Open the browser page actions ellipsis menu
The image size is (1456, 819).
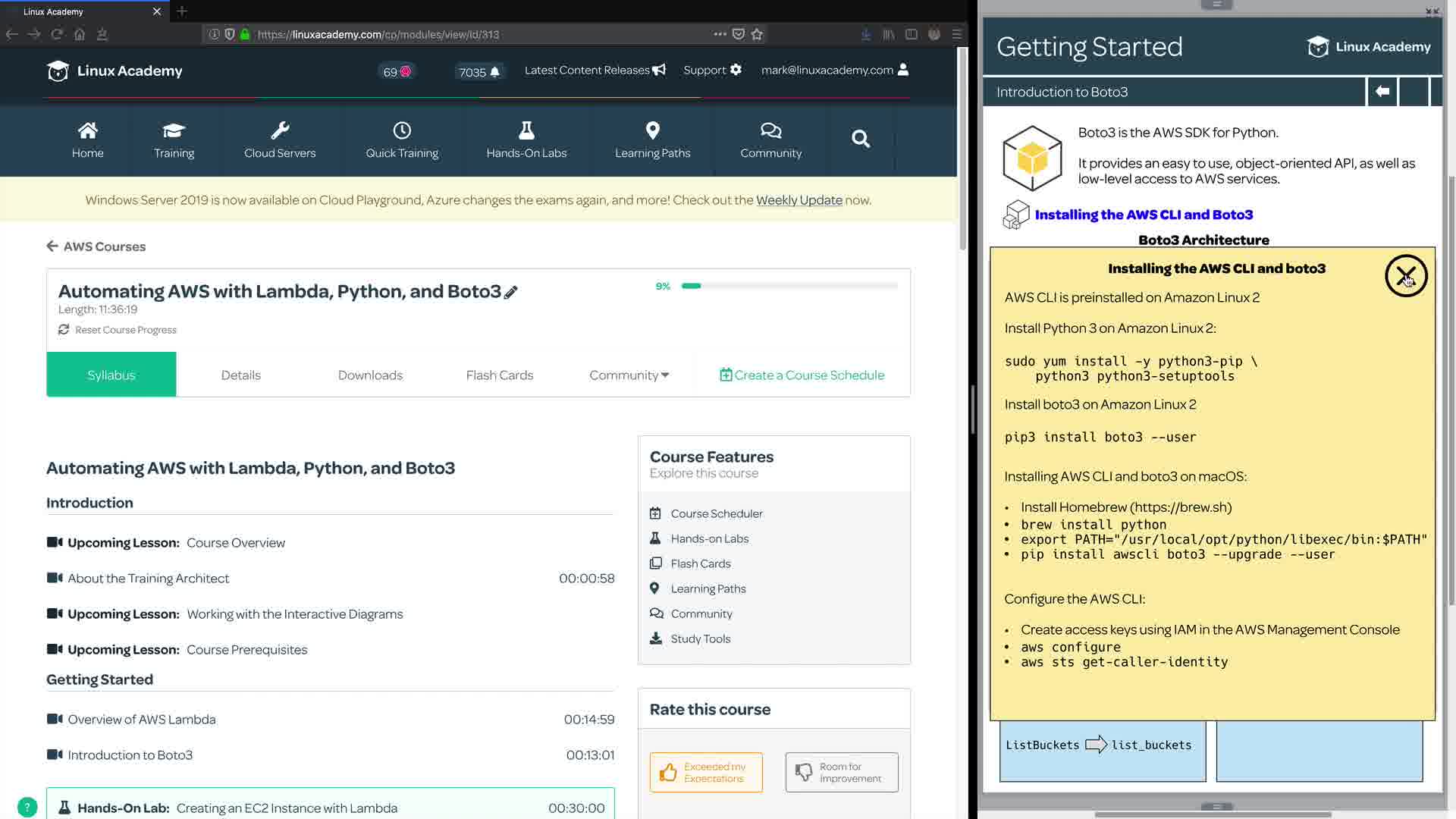pos(720,34)
